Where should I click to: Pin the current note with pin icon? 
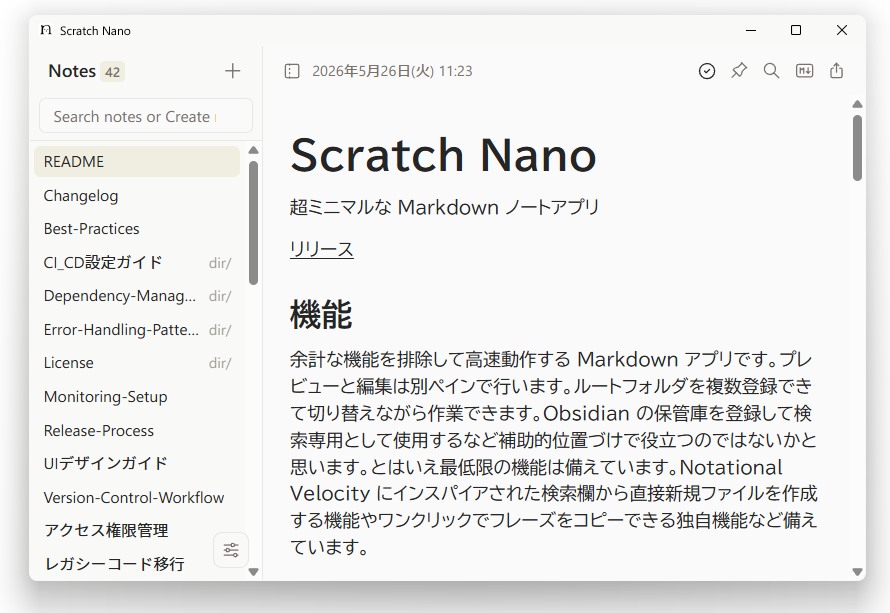[x=739, y=71]
